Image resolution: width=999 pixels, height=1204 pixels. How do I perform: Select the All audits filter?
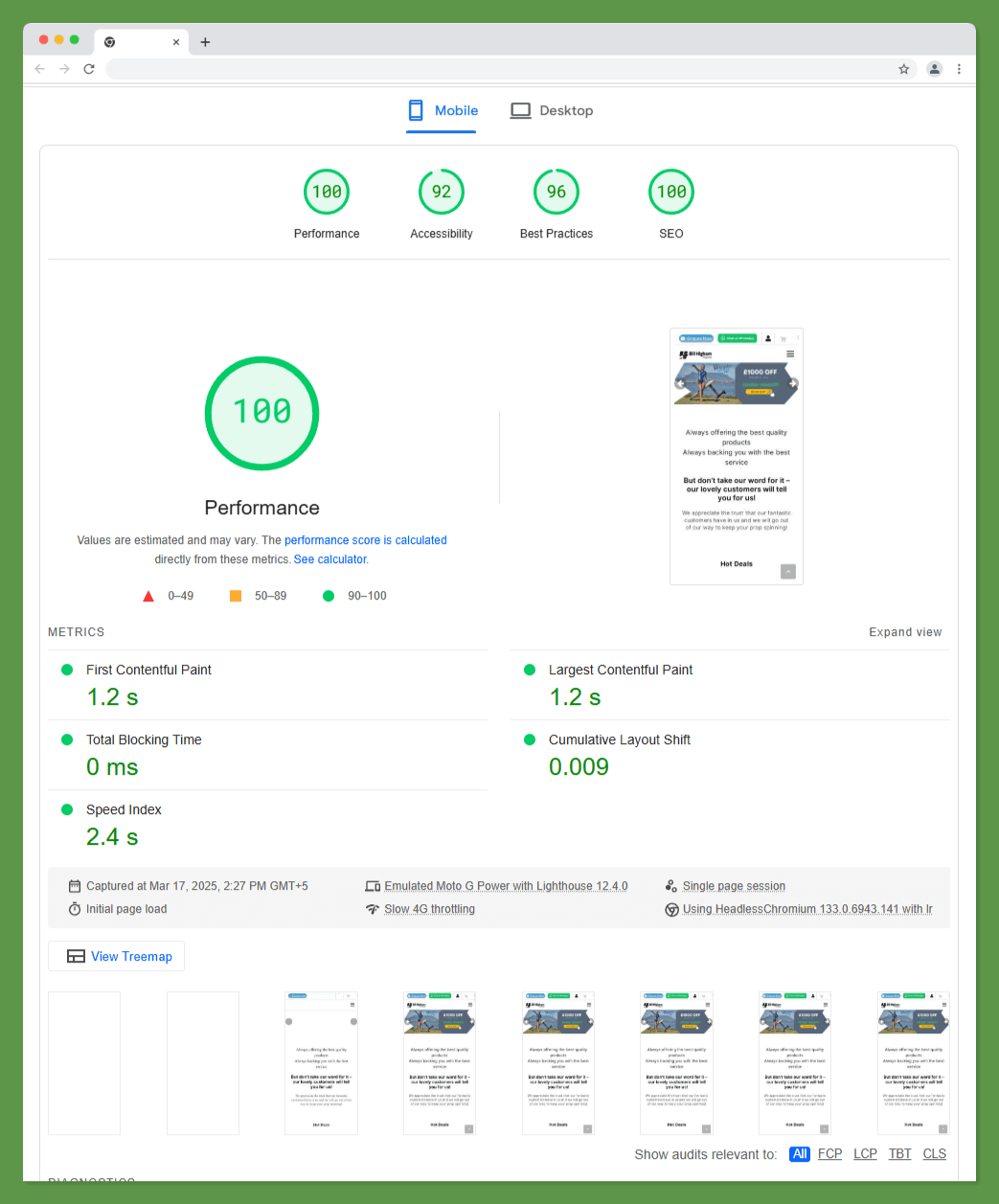pos(800,1154)
